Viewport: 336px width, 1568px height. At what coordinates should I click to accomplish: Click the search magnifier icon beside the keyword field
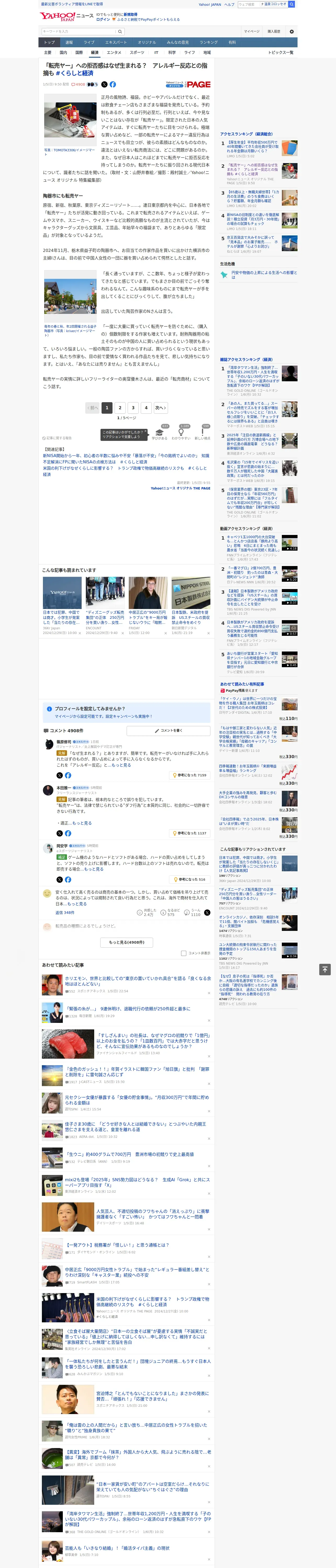120,32
